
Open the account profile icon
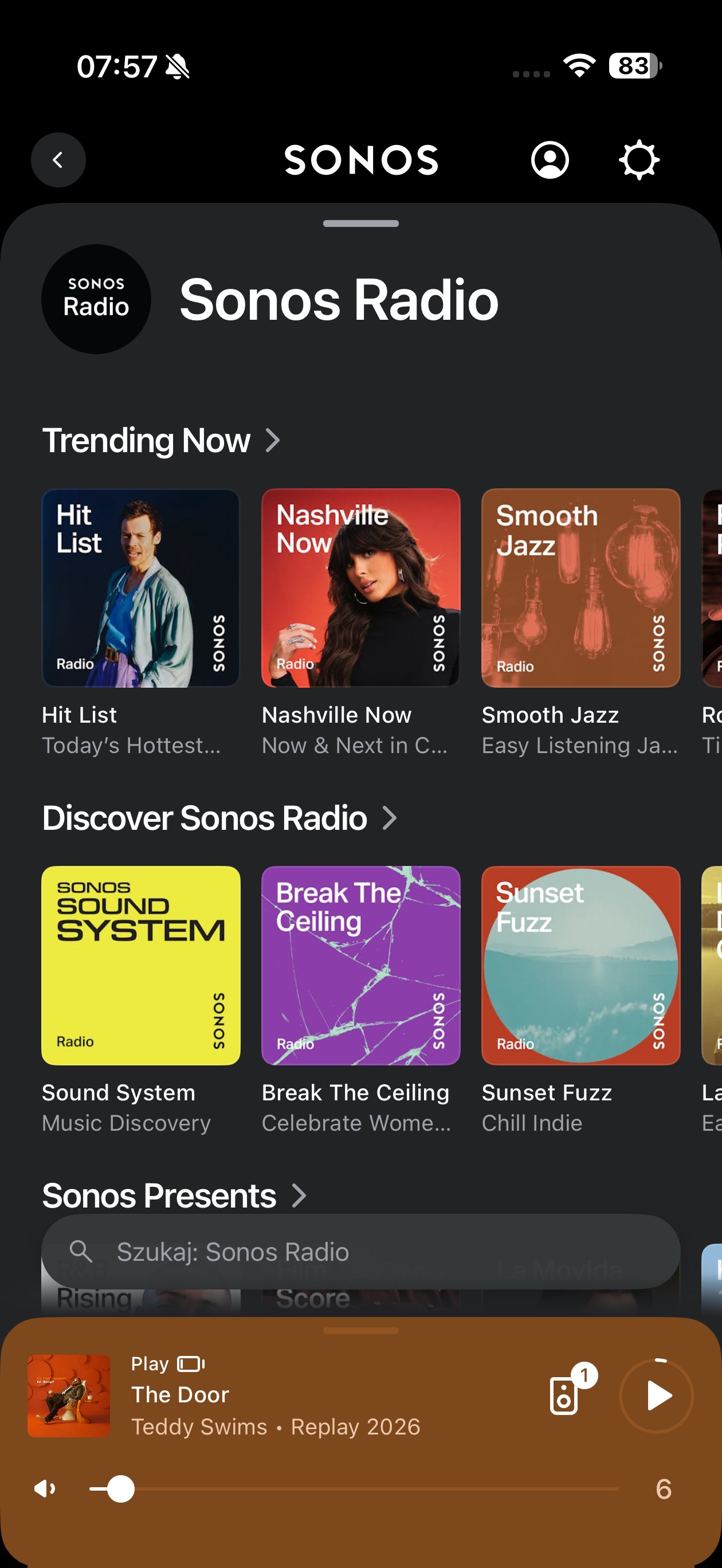(550, 160)
